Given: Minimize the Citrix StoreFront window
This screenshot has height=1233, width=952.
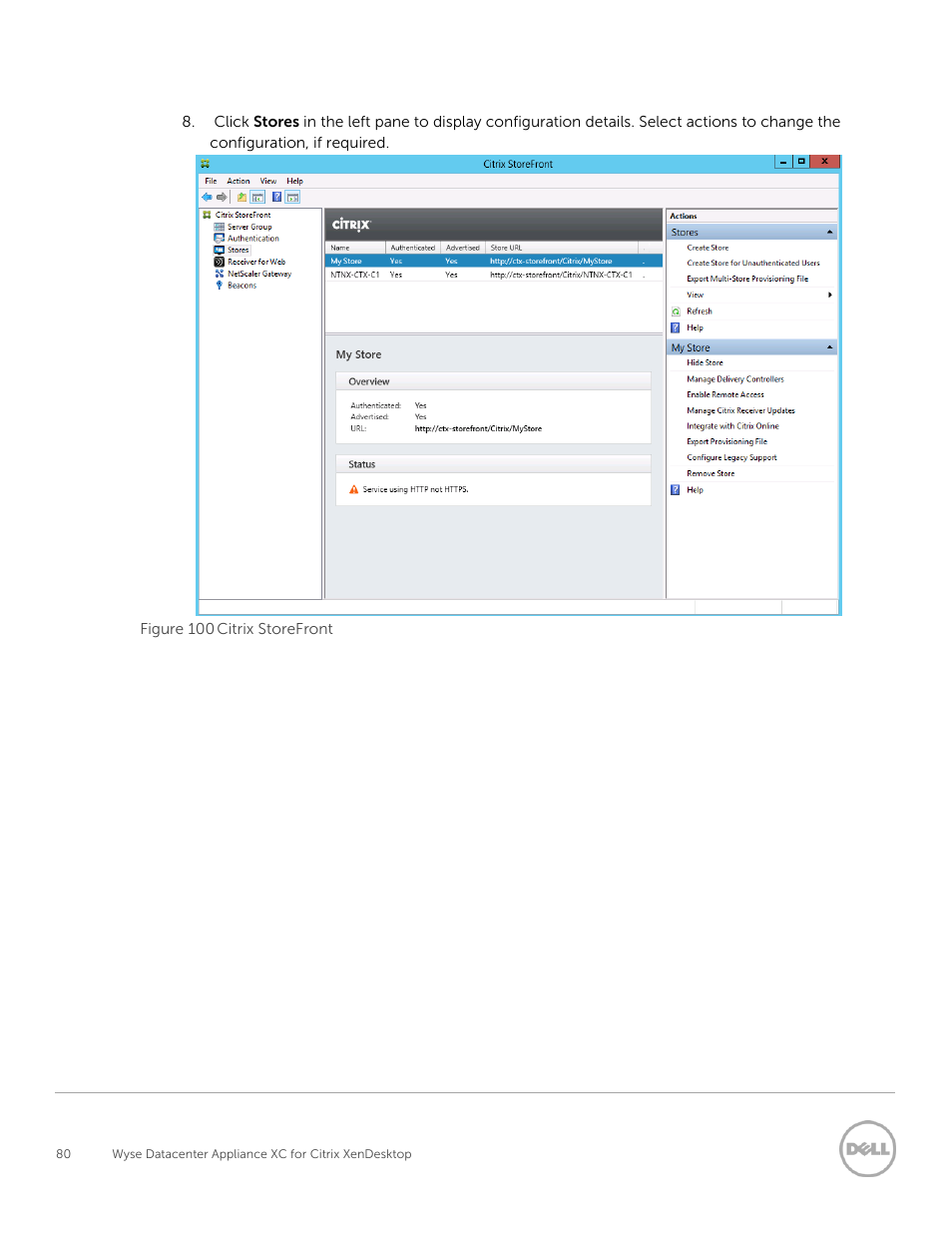Looking at the screenshot, I should (783, 162).
